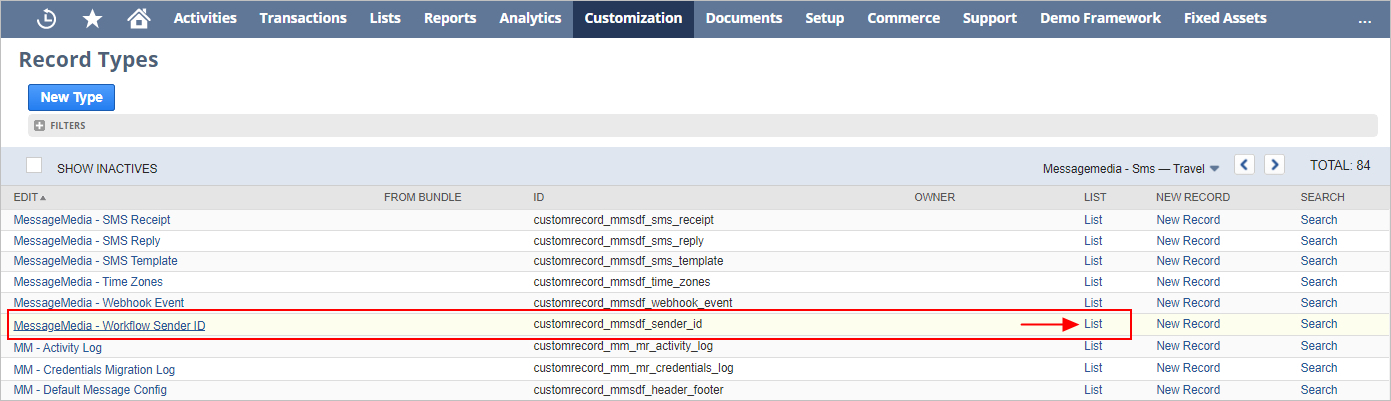Sort by the Edit column header
Screen dimensions: 1391x401
tap(30, 197)
